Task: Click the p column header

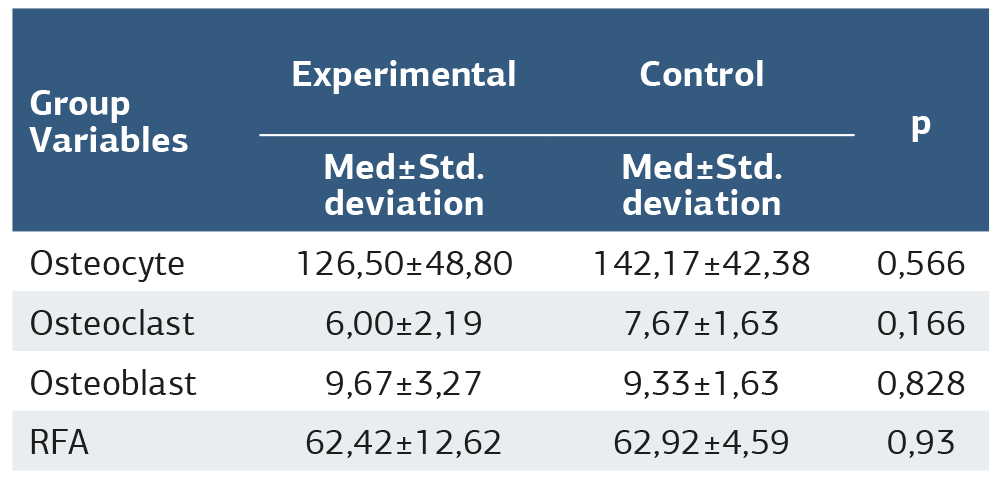Action: point(920,123)
